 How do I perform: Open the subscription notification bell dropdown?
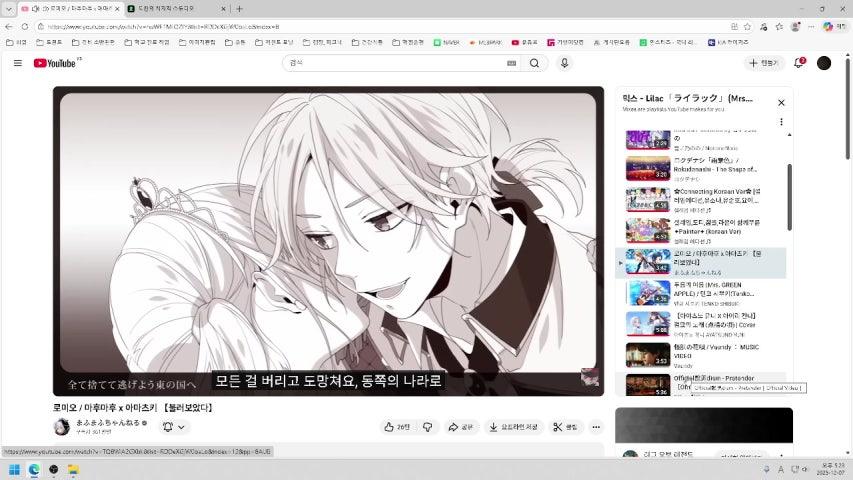click(x=173, y=427)
